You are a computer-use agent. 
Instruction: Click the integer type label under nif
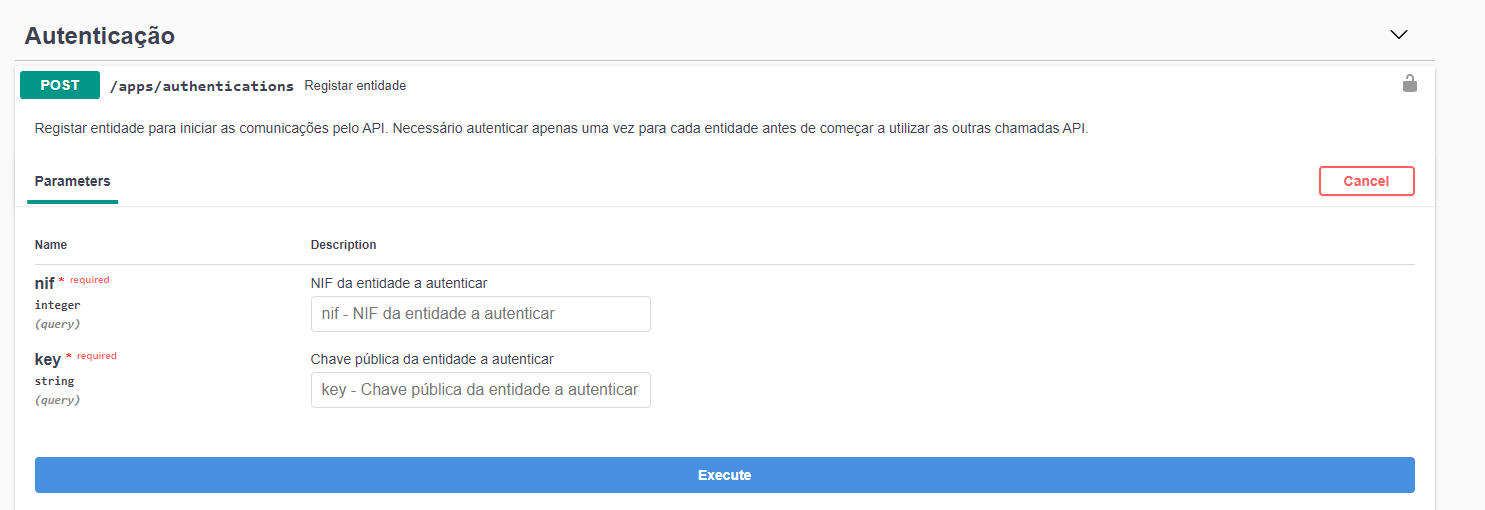(x=57, y=305)
